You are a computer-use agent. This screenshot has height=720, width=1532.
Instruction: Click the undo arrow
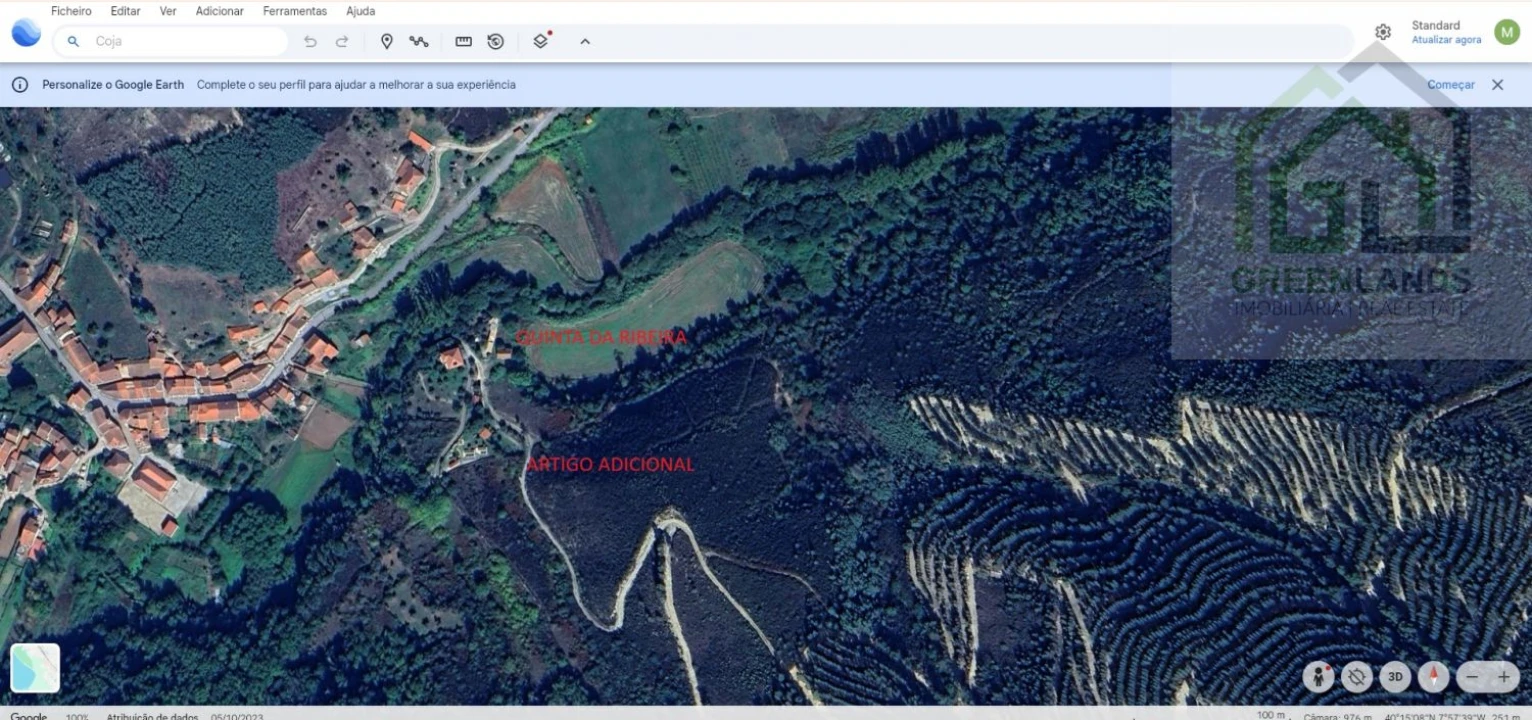310,41
